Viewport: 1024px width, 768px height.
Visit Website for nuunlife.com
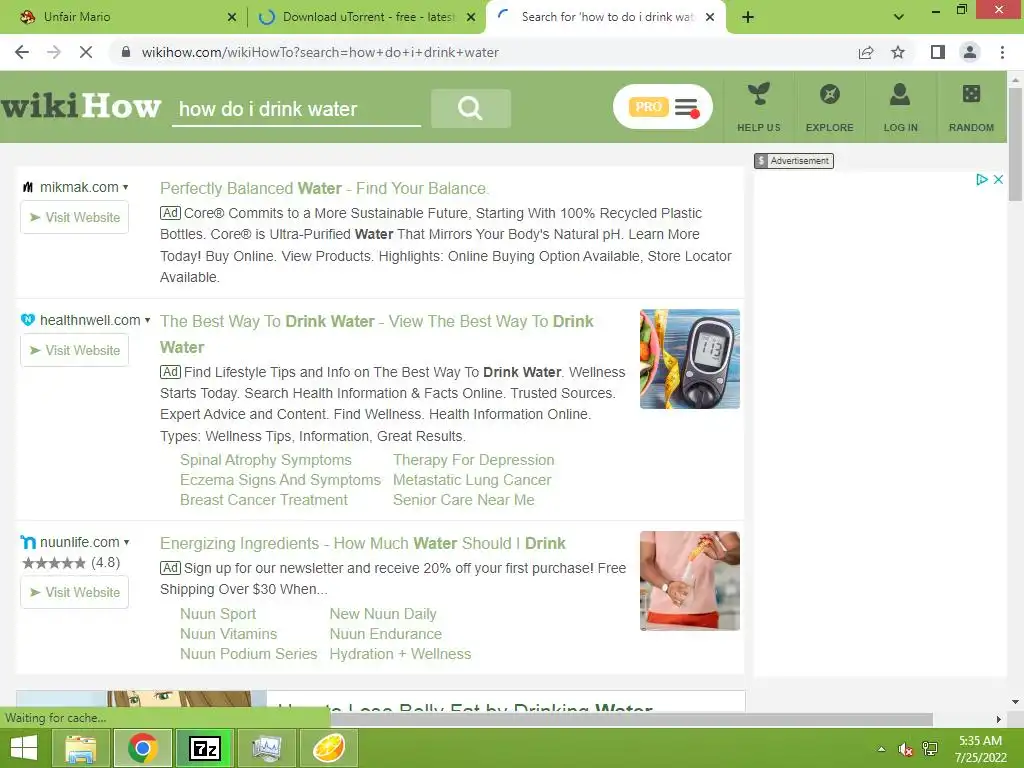click(x=74, y=592)
